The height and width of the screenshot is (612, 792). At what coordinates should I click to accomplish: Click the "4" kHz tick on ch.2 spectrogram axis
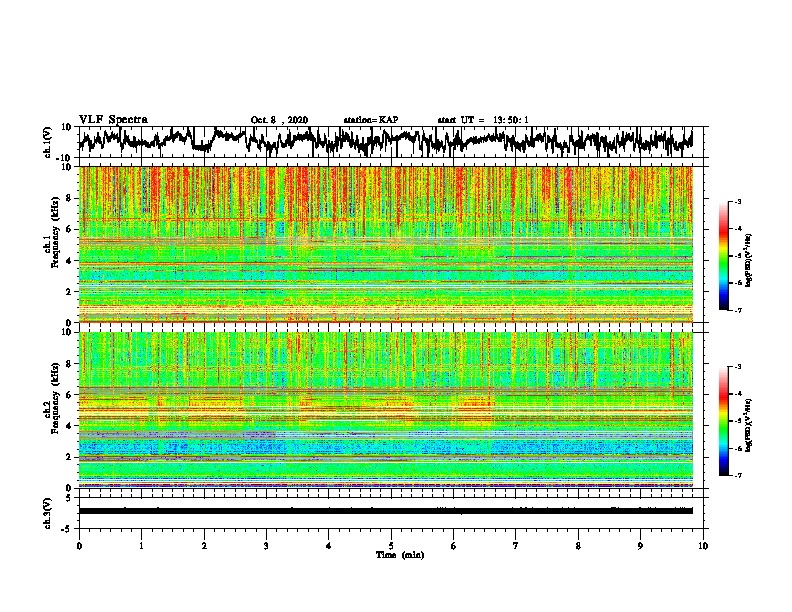tap(71, 426)
